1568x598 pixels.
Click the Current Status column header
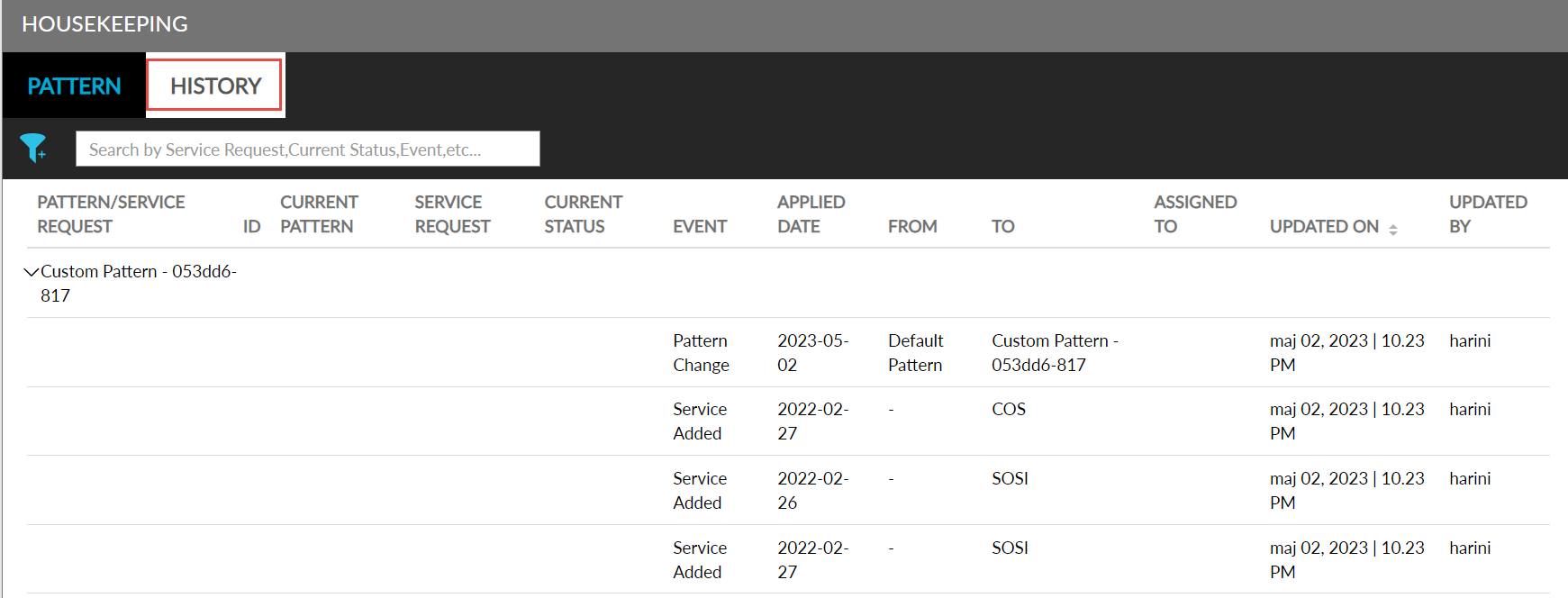pyautogui.click(x=583, y=214)
